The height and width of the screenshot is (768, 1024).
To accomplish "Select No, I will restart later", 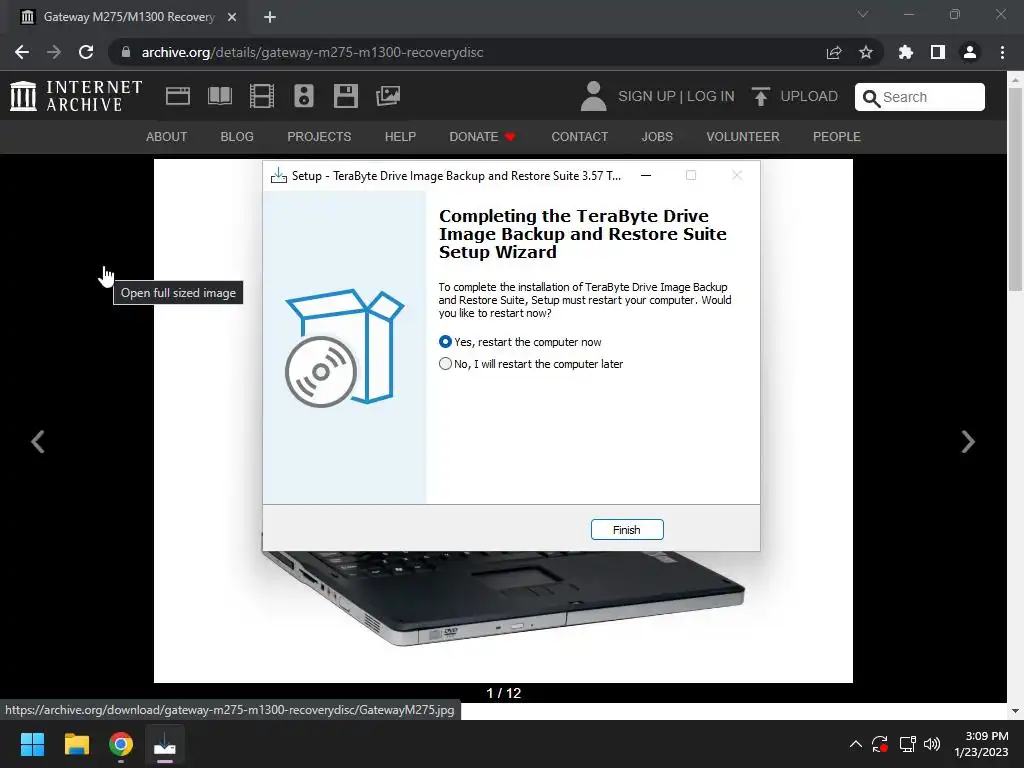I will (x=531, y=364).
